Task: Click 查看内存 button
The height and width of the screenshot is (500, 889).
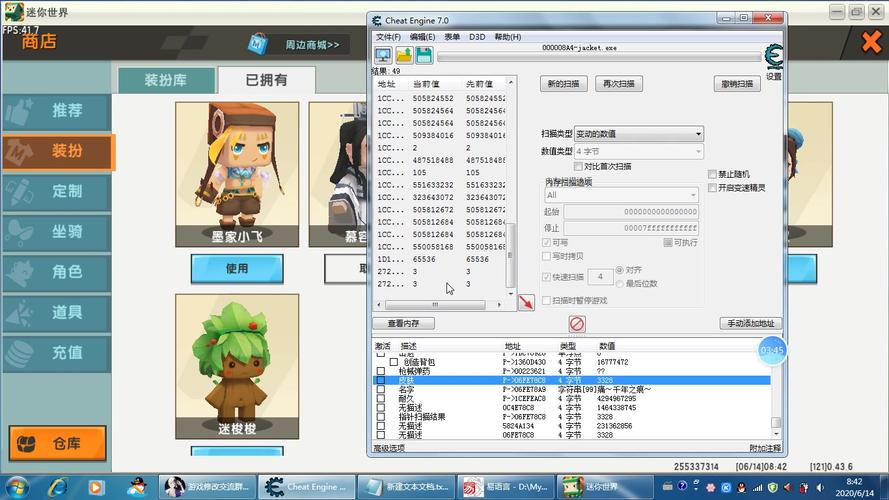Action: click(403, 323)
